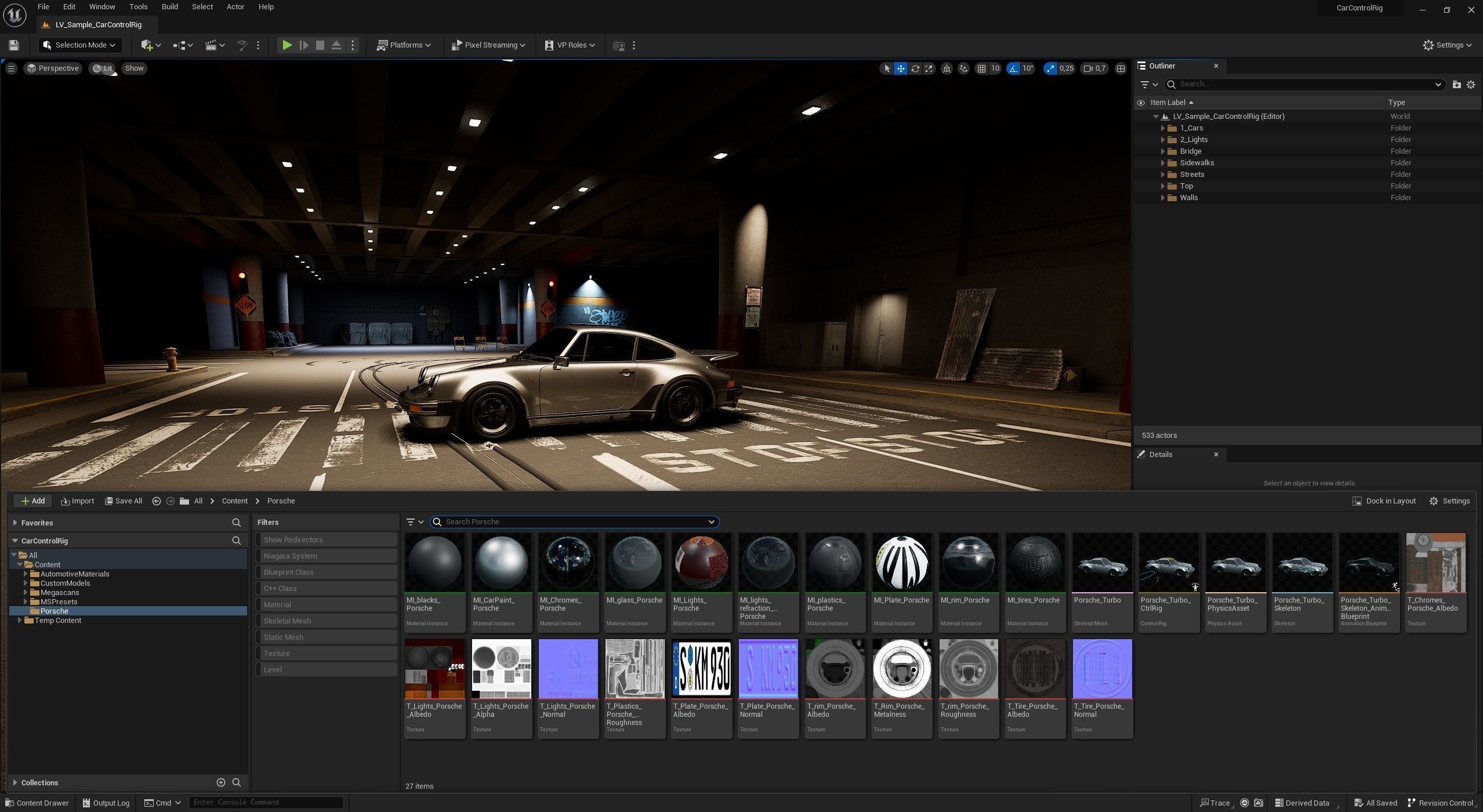The height and width of the screenshot is (812, 1483).
Task: Click the Add button in Content Browser
Action: pos(32,501)
